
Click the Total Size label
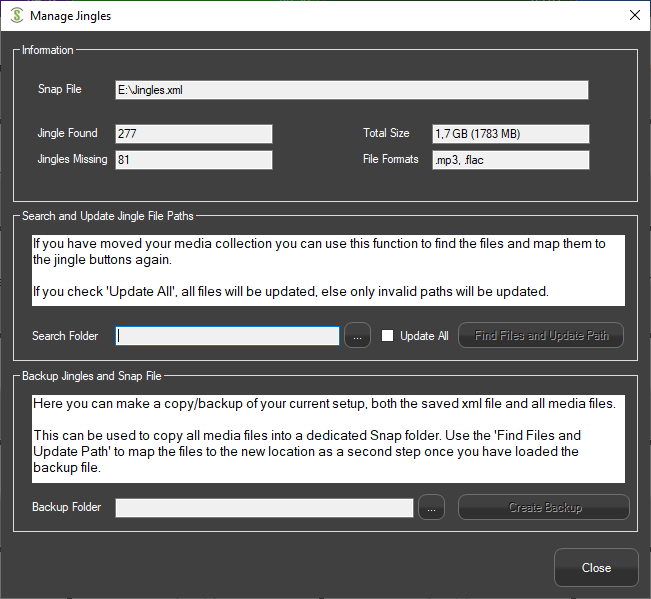click(386, 133)
